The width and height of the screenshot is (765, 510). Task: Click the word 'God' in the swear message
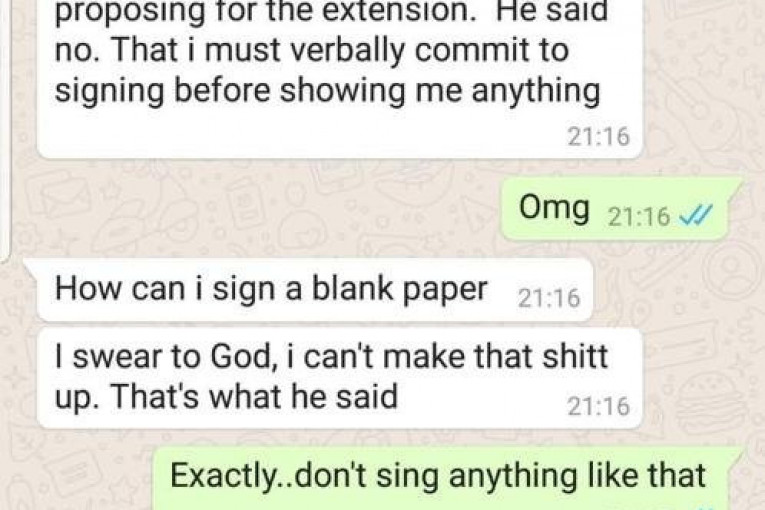pos(240,357)
